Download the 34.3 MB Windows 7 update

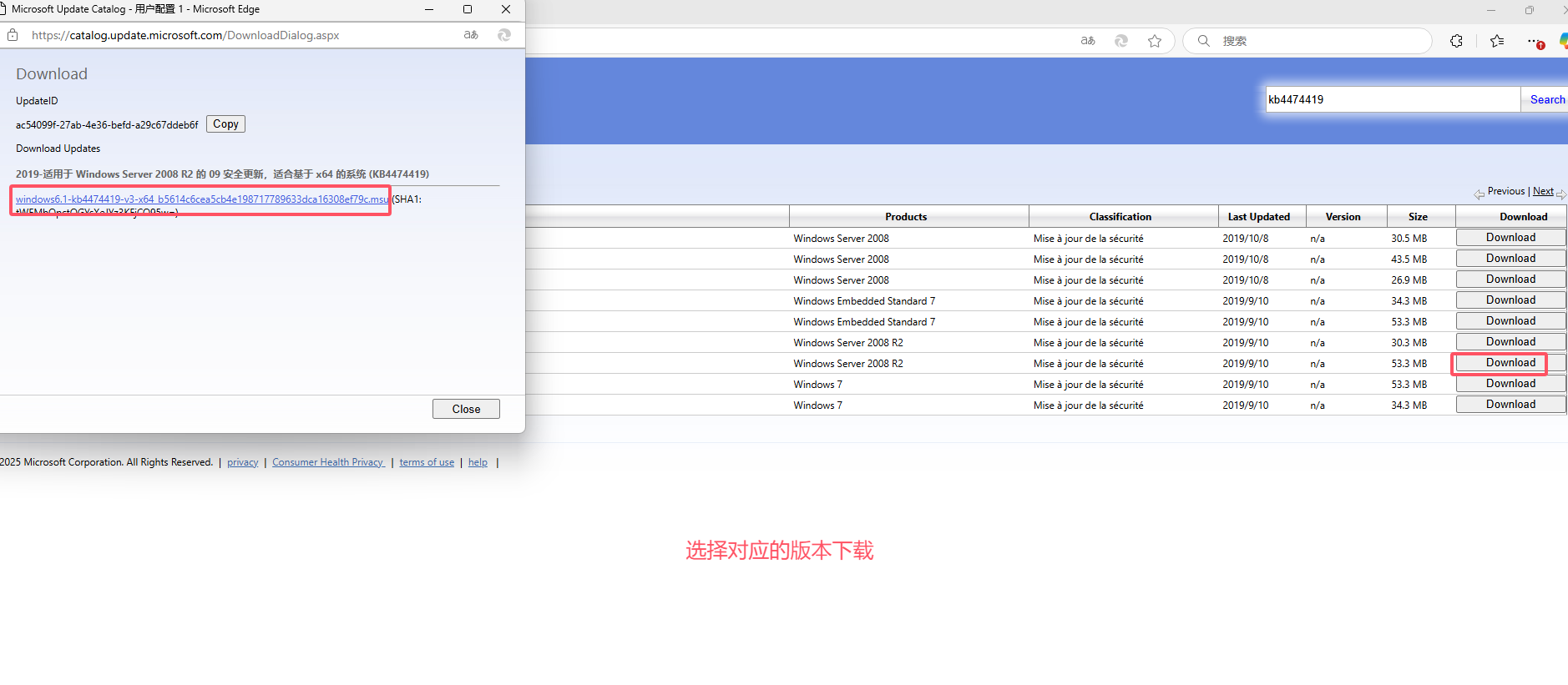(x=1510, y=405)
